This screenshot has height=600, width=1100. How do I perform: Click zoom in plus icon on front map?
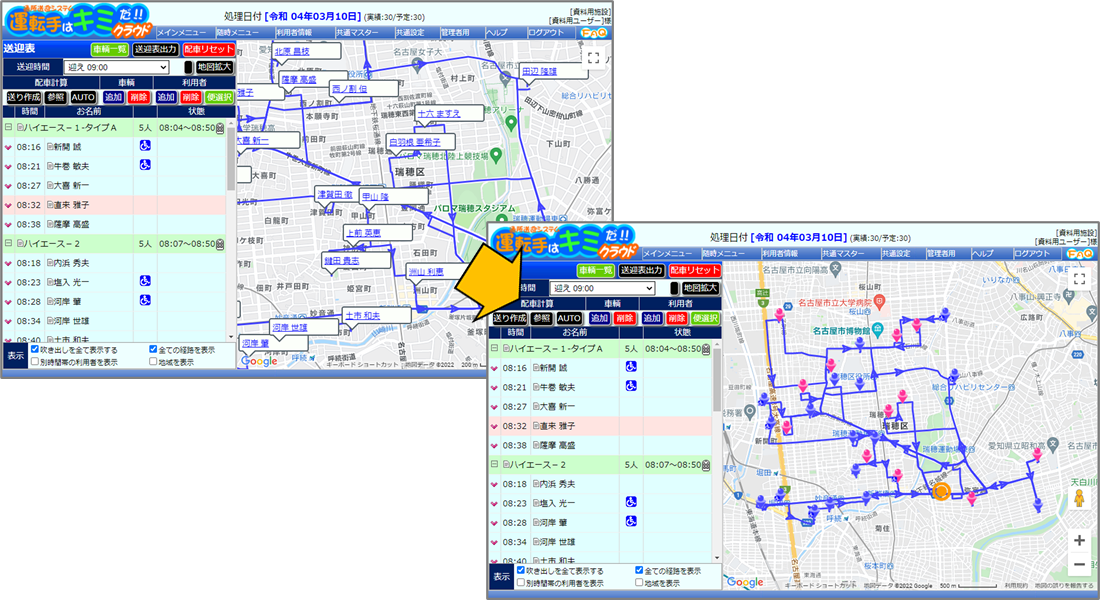[x=1079, y=540]
